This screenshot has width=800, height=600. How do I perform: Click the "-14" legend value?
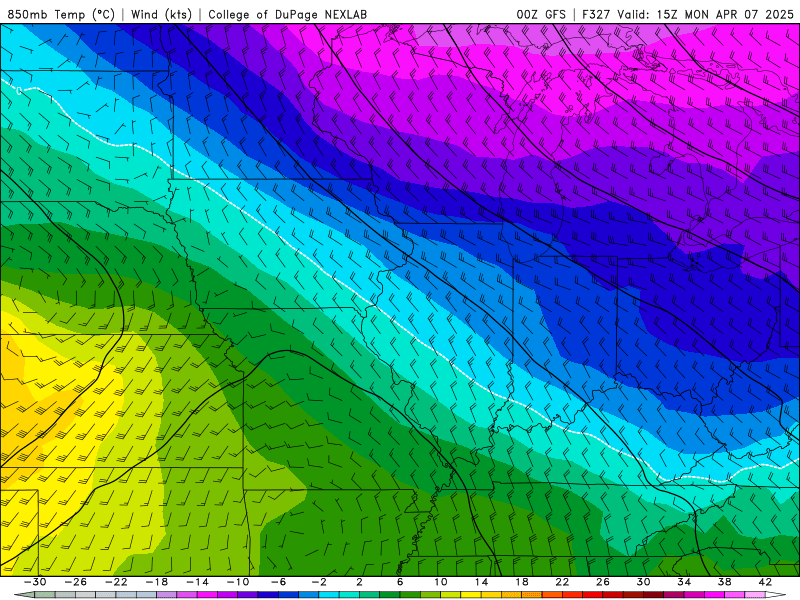click(x=197, y=582)
